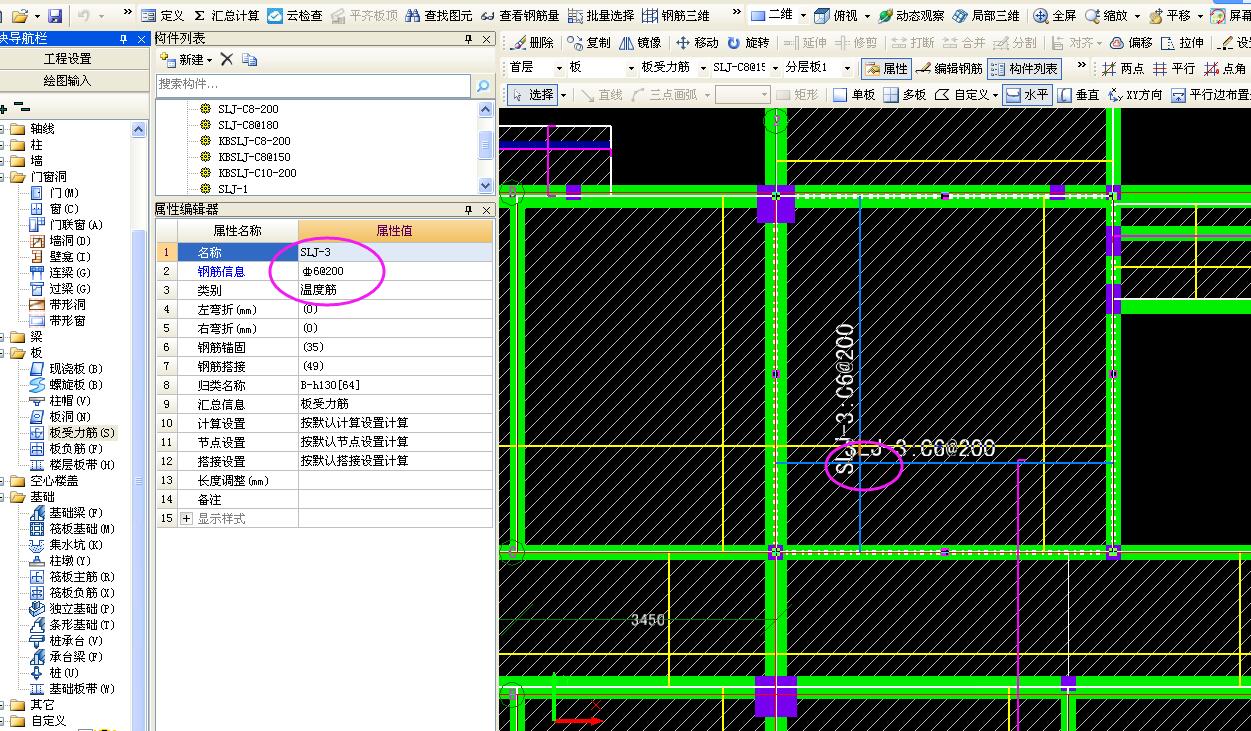Activate the 选择 select tool
This screenshot has height=731, width=1251.
point(532,95)
